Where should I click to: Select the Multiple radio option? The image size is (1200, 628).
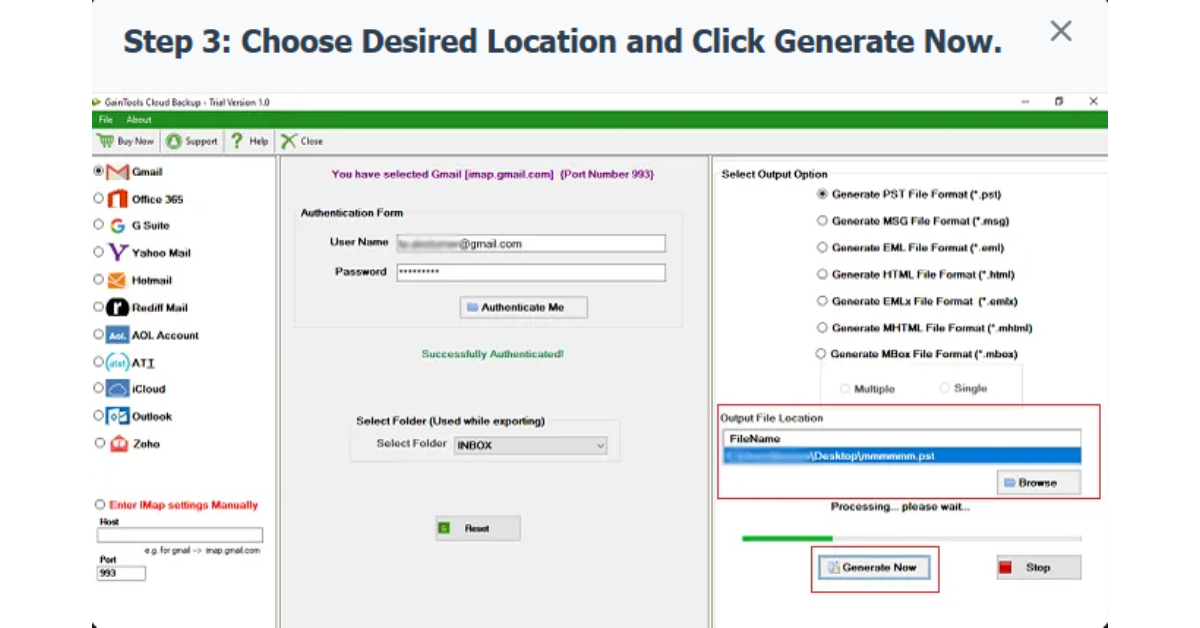846,388
